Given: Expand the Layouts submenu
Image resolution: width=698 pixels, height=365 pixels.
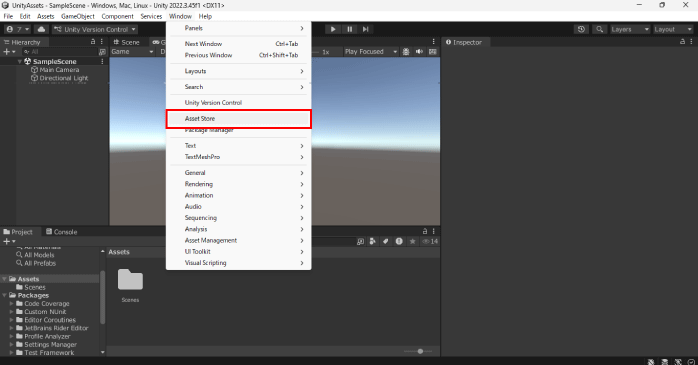Looking at the screenshot, I should pyautogui.click(x=239, y=71).
